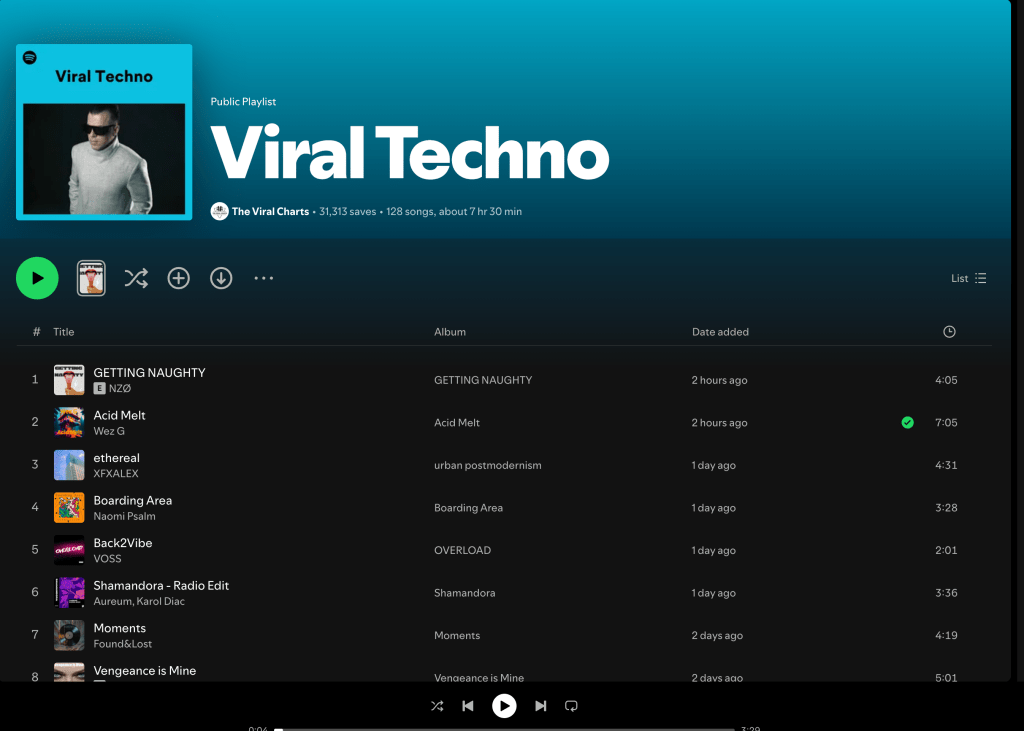Open the Boarding Area album link
This screenshot has height=731, width=1024.
click(468, 508)
